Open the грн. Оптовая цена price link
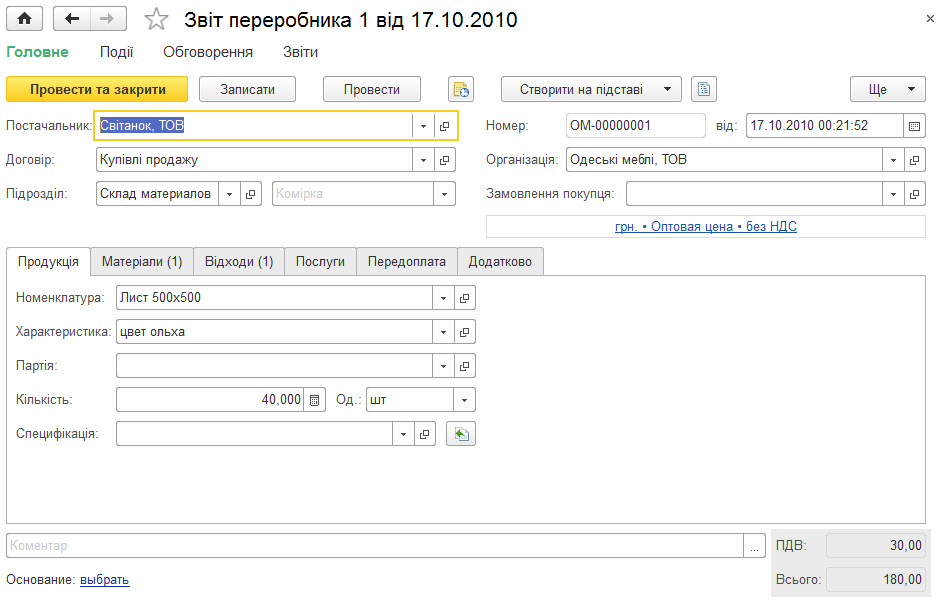939x604 pixels. click(x=705, y=226)
